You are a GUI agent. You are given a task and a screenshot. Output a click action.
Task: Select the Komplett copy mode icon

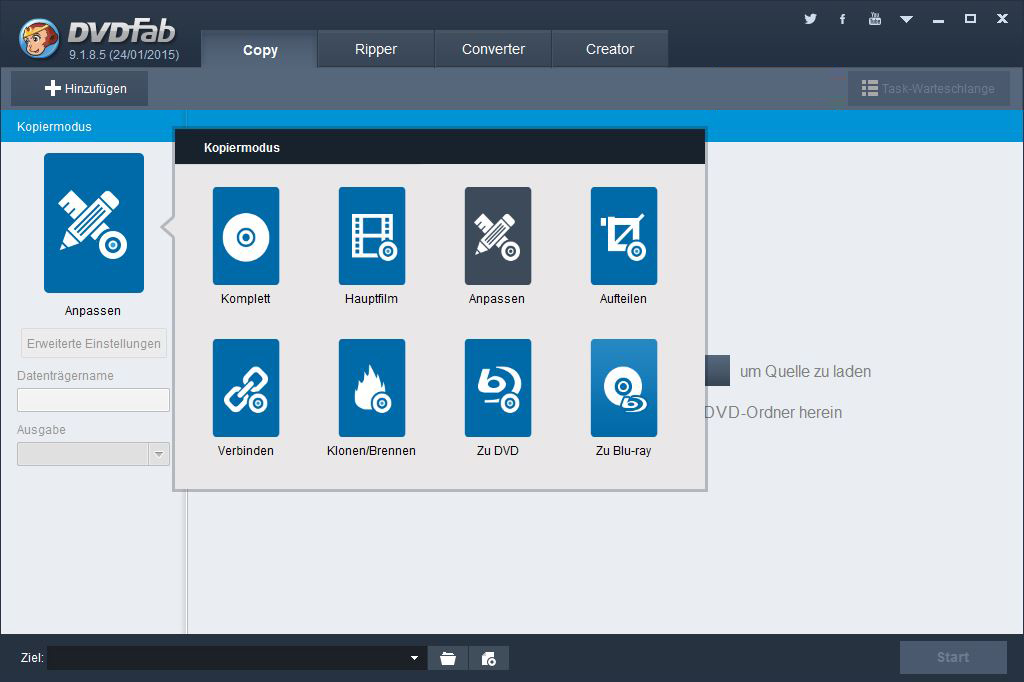tap(246, 236)
